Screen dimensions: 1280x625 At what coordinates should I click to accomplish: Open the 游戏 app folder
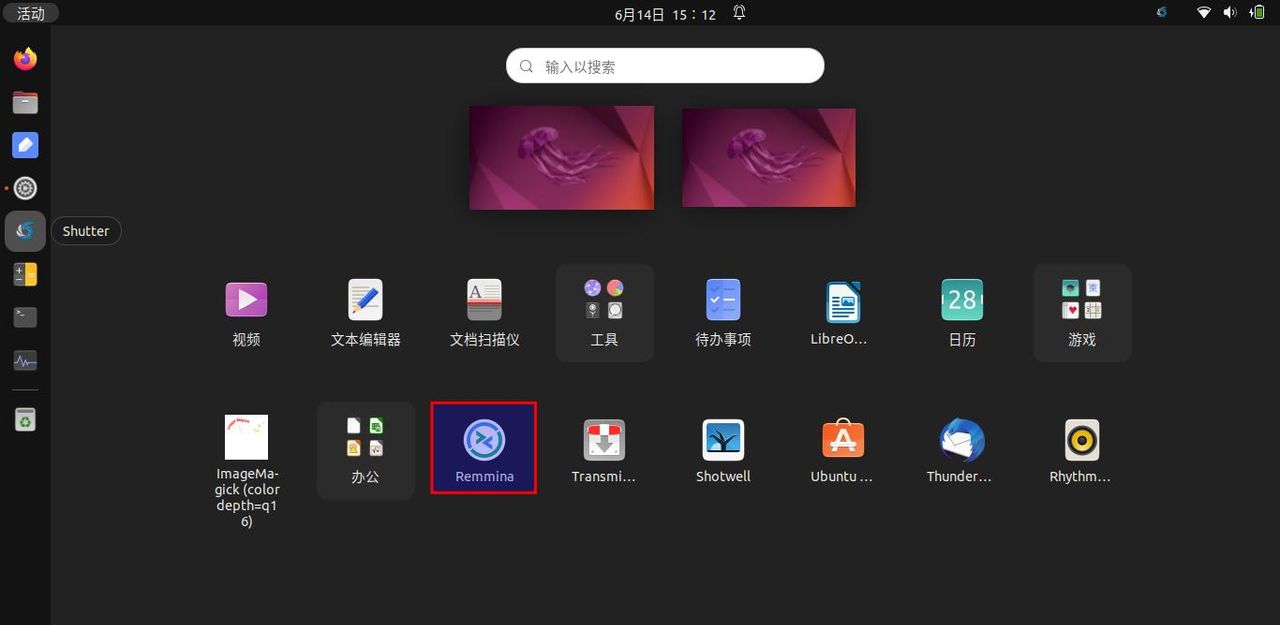1081,300
